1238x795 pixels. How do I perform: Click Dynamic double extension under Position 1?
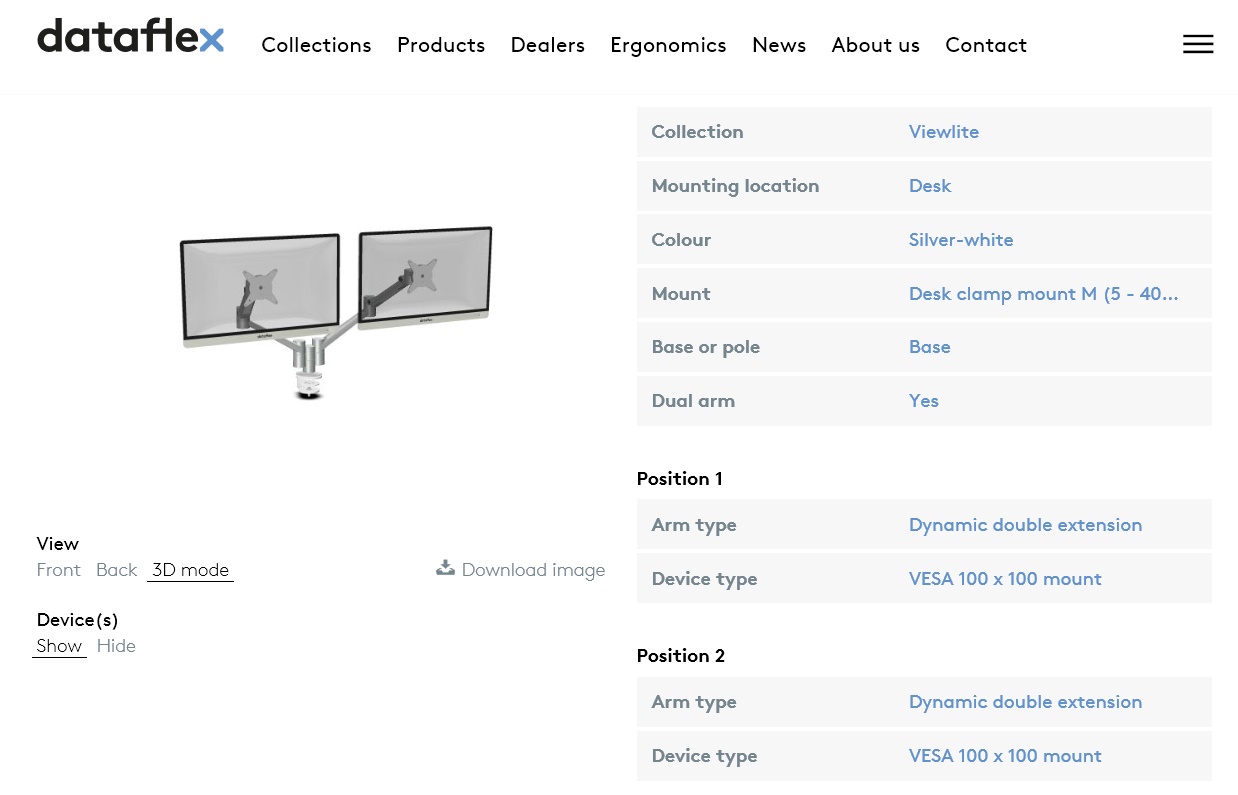click(x=1025, y=525)
